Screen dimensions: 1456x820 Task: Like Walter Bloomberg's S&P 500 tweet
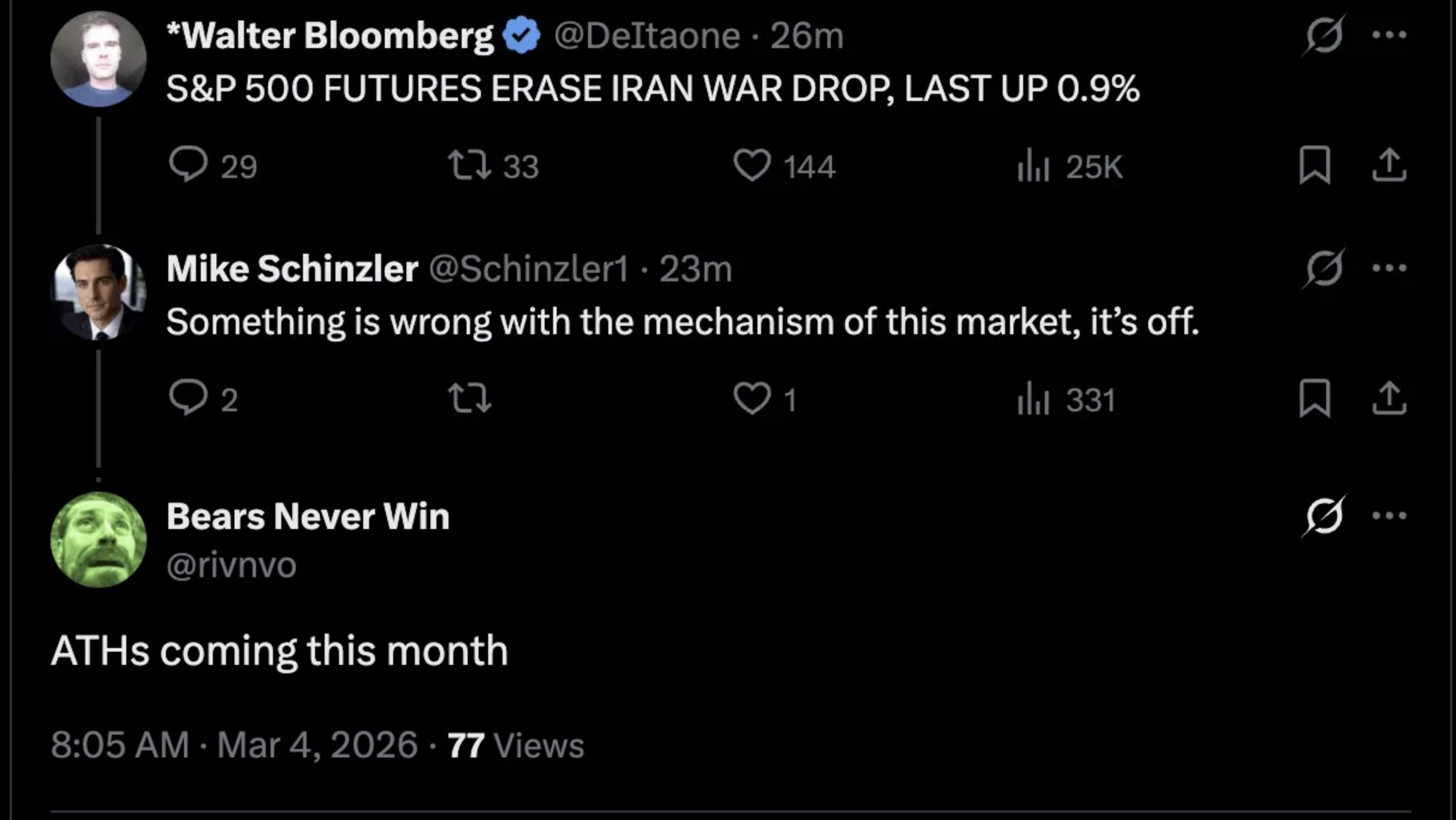coord(751,165)
